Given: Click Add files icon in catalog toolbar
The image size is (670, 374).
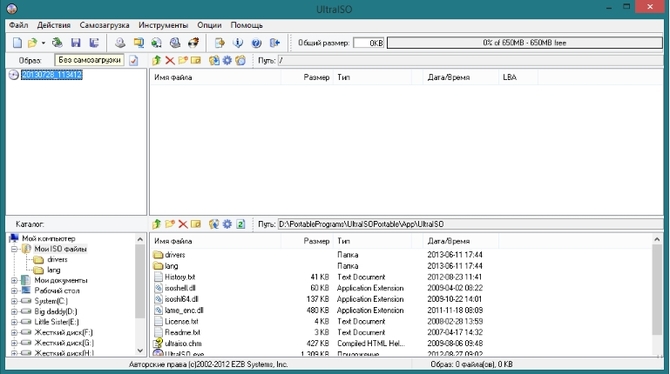Looking at the screenshot, I should pyautogui.click(x=214, y=224).
